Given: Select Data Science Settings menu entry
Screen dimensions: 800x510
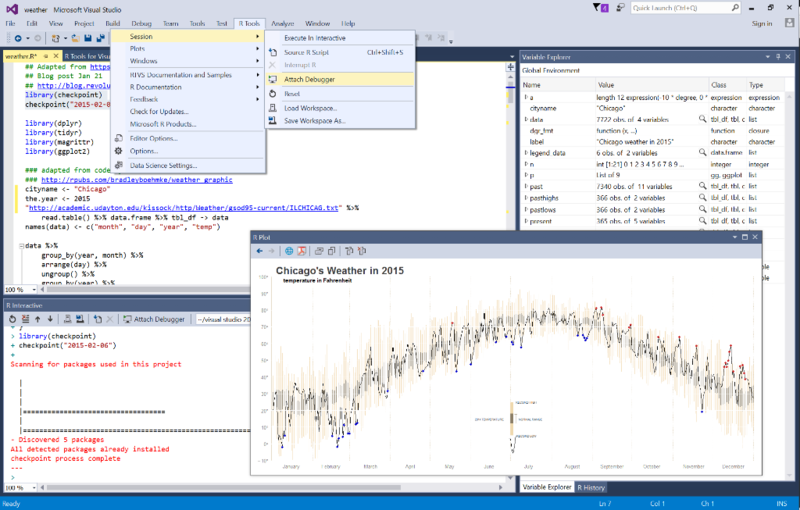Looking at the screenshot, I should point(163,165).
